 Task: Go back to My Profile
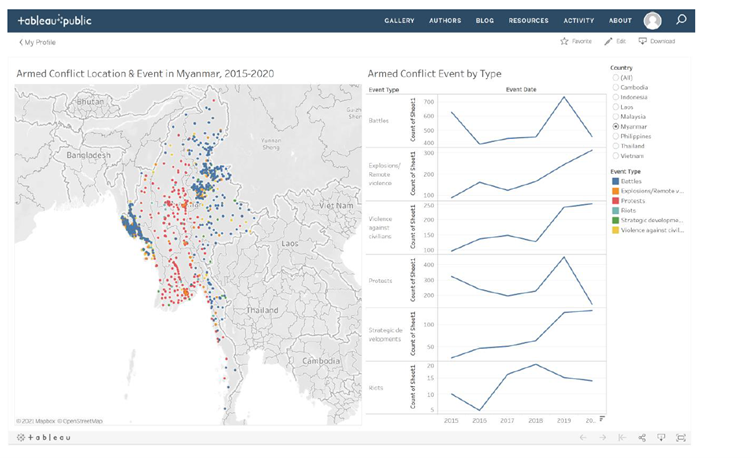[38, 42]
